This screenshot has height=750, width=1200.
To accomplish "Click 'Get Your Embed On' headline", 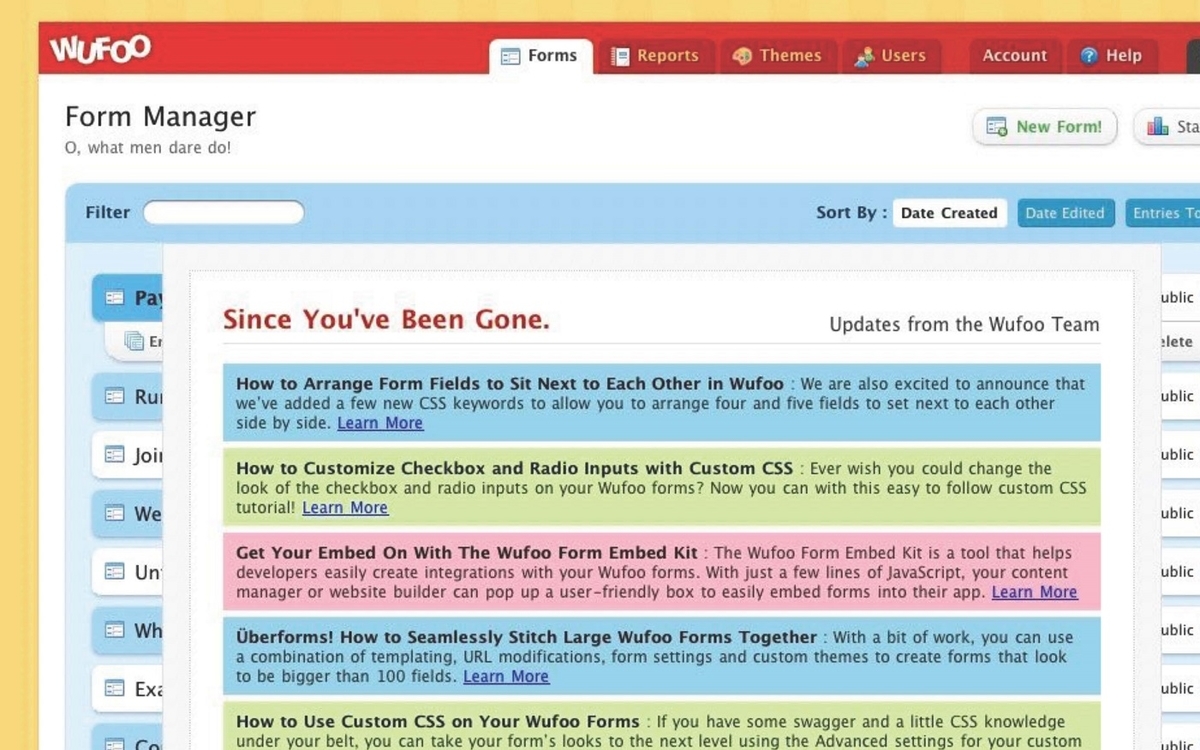I will [466, 553].
